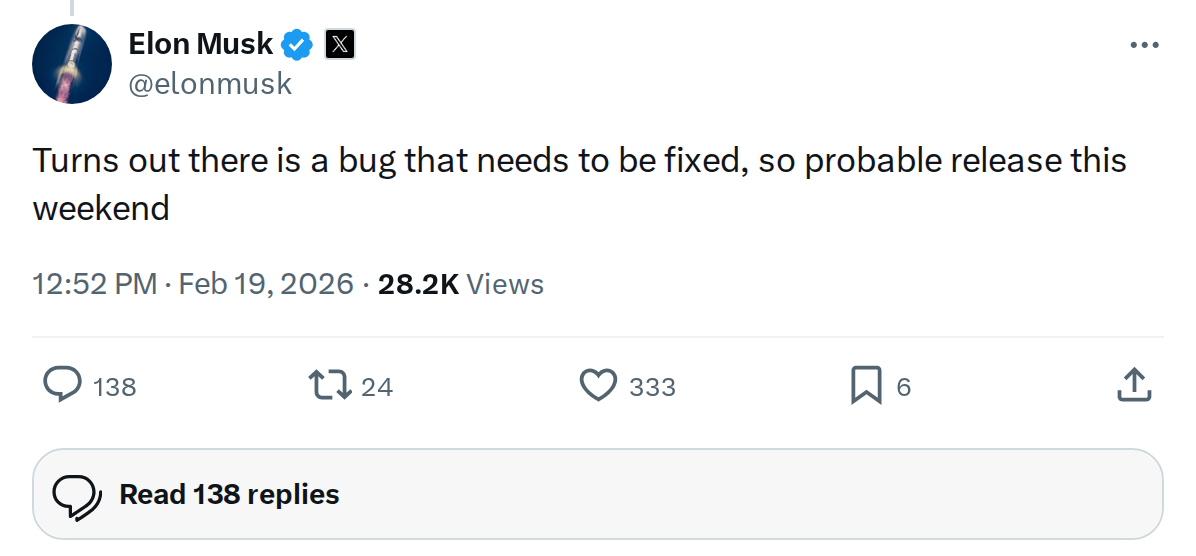Click the blue verified checkmark badge
Viewport: 1196px width, 556px height.
pos(298,44)
